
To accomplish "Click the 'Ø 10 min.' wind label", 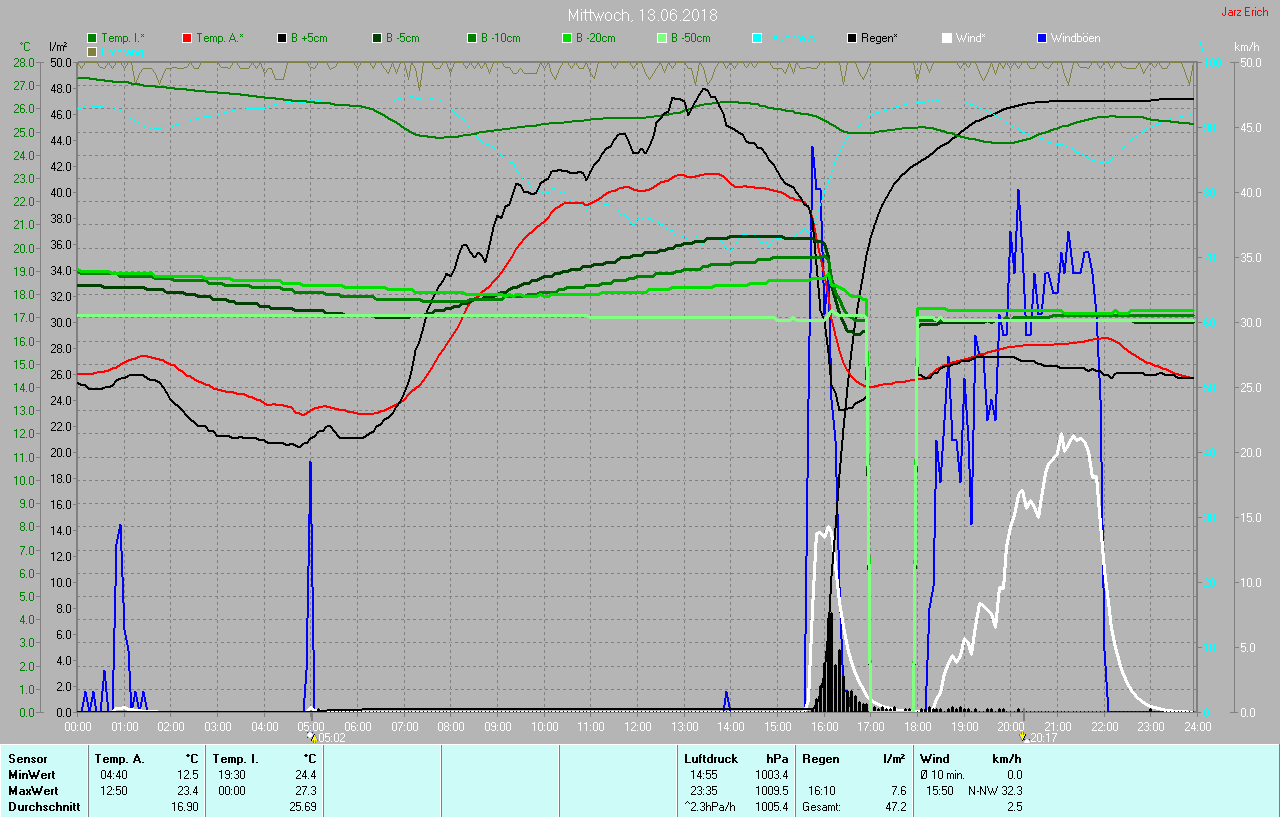I will [943, 775].
